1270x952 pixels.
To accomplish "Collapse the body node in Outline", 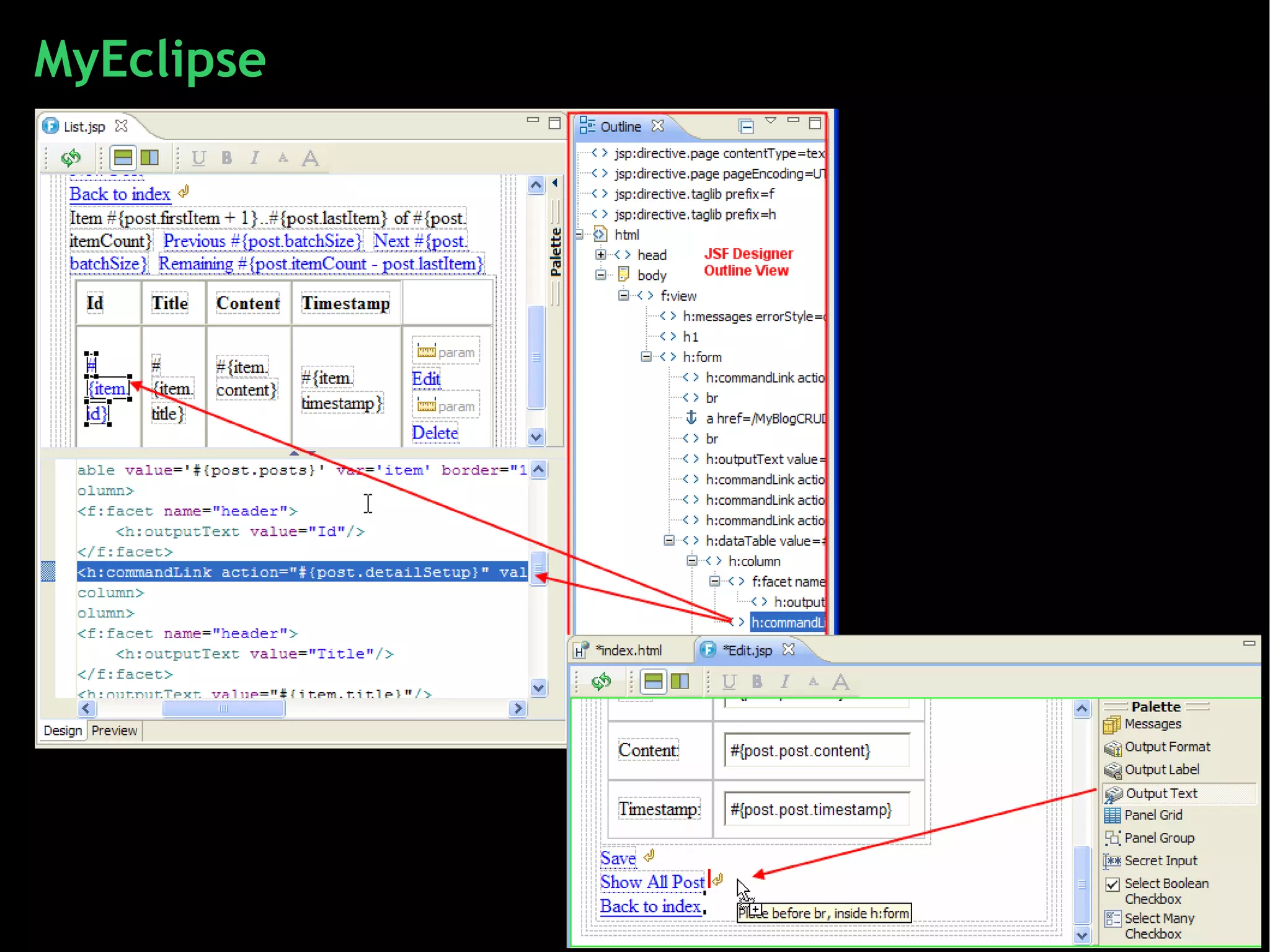I will 600,275.
